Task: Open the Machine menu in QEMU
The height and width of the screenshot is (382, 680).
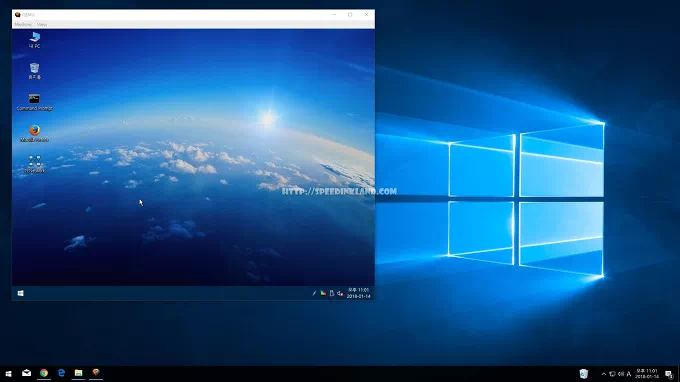Action: (23, 25)
